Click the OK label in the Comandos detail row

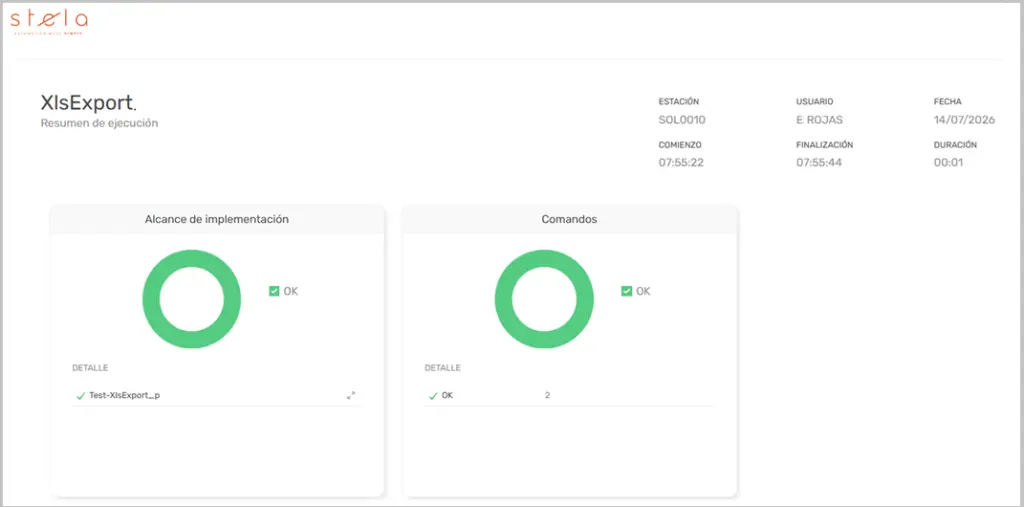(447, 395)
